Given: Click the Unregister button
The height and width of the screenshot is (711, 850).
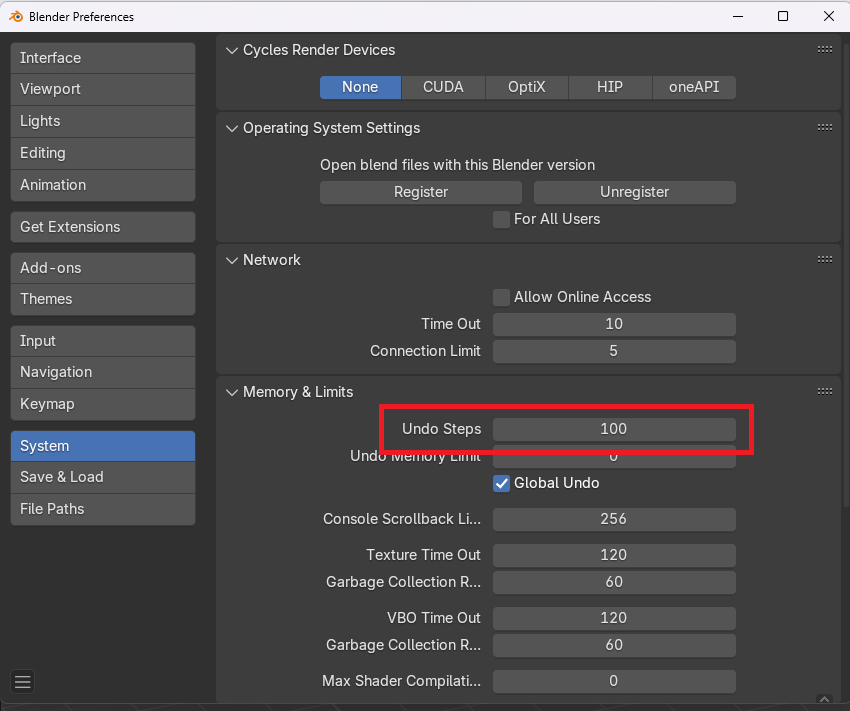Looking at the screenshot, I should tap(635, 192).
